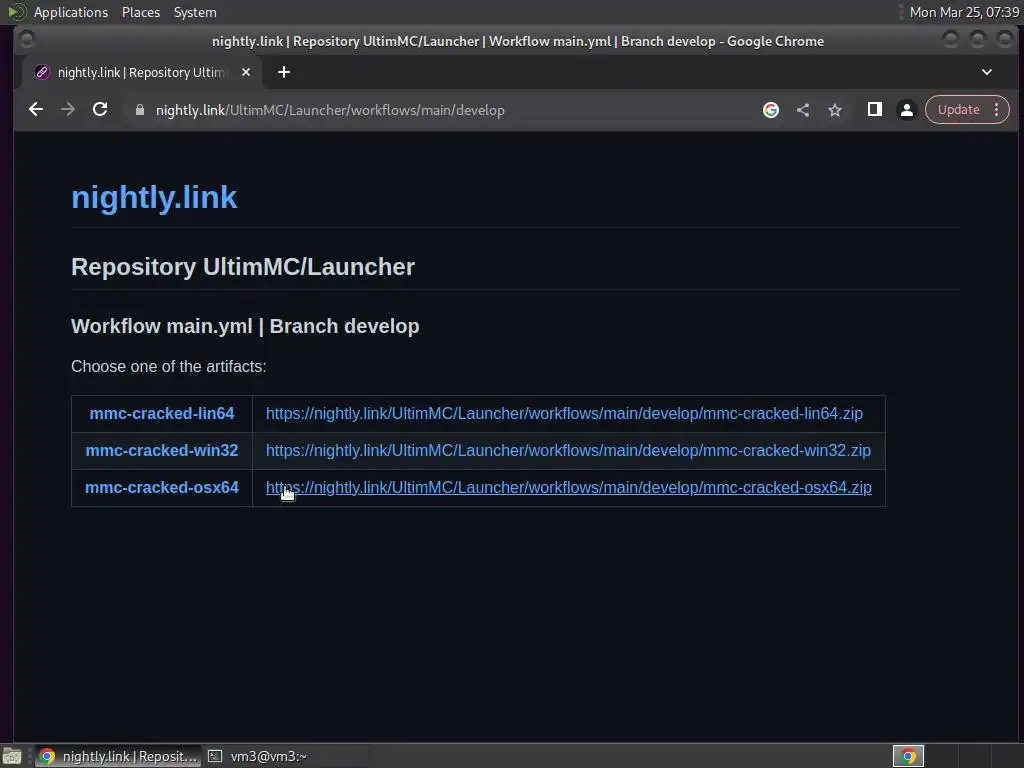Image resolution: width=1024 pixels, height=768 pixels.
Task: Click the address bar URL
Action: [x=330, y=110]
